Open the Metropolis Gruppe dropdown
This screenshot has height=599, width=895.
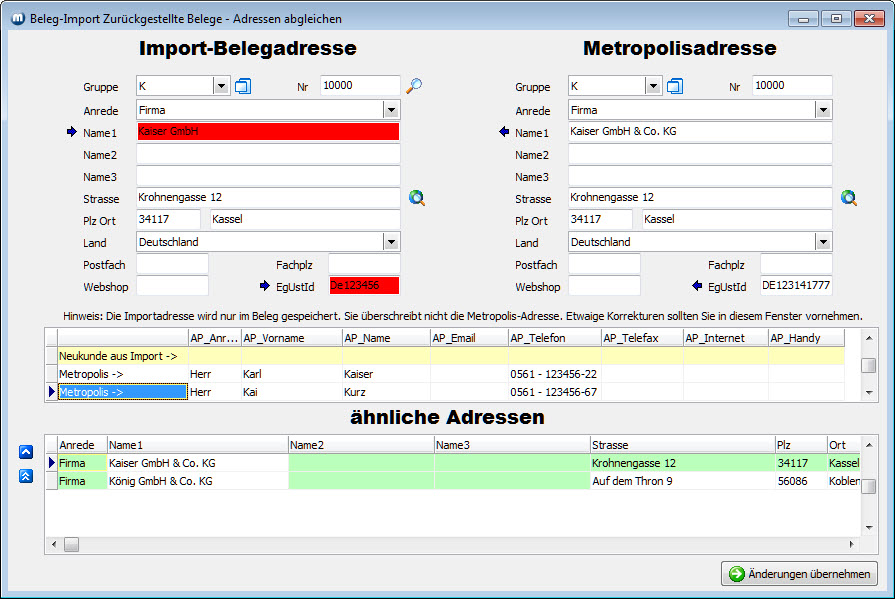[653, 87]
